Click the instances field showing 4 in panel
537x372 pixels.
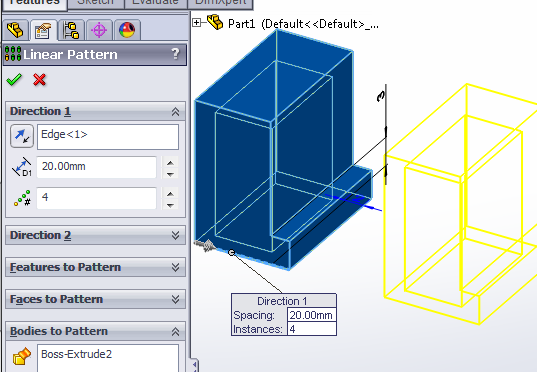(x=96, y=198)
